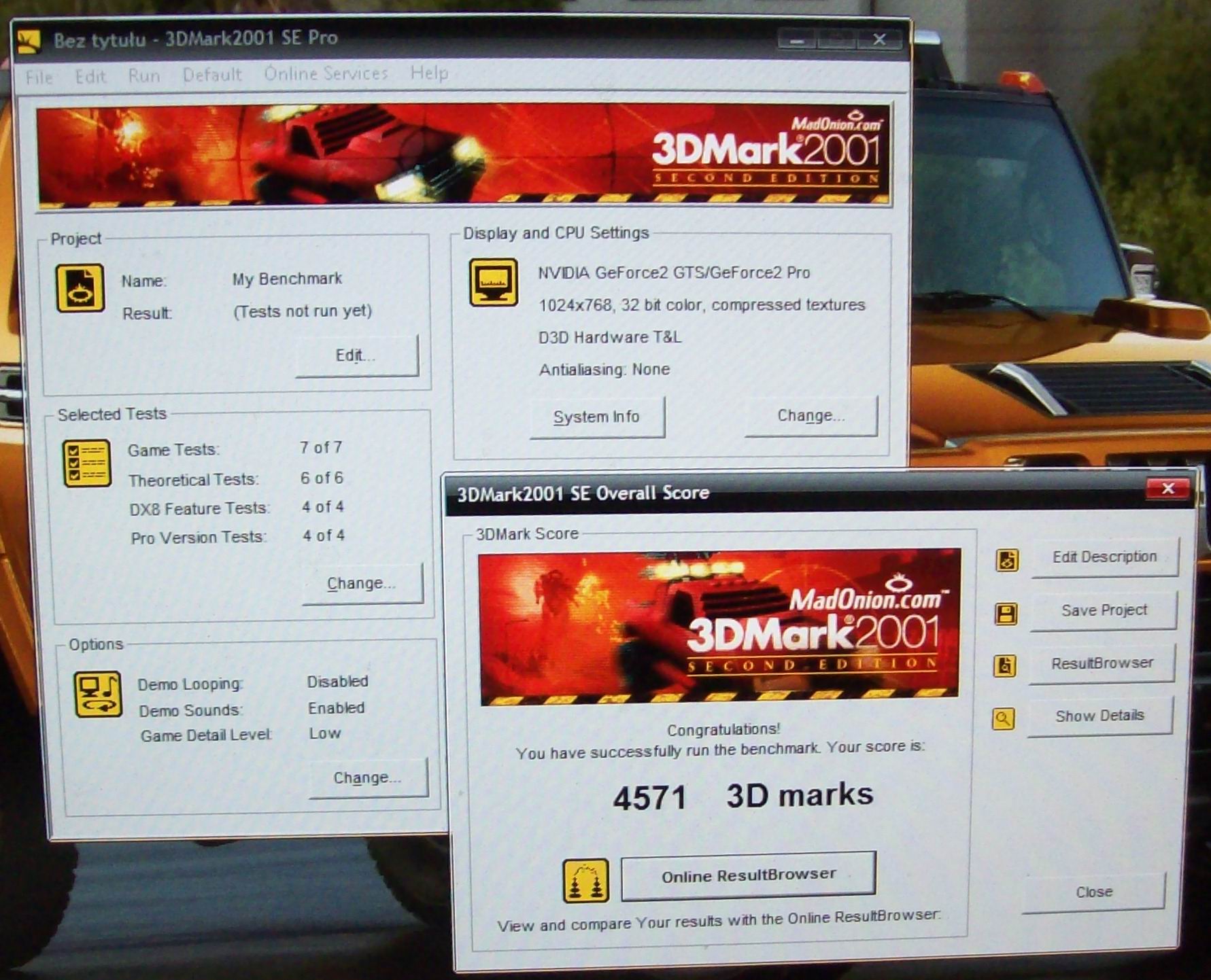1211x980 pixels.
Task: Click the Theoretical Tests "6 of 6" value
Action: click(x=322, y=478)
